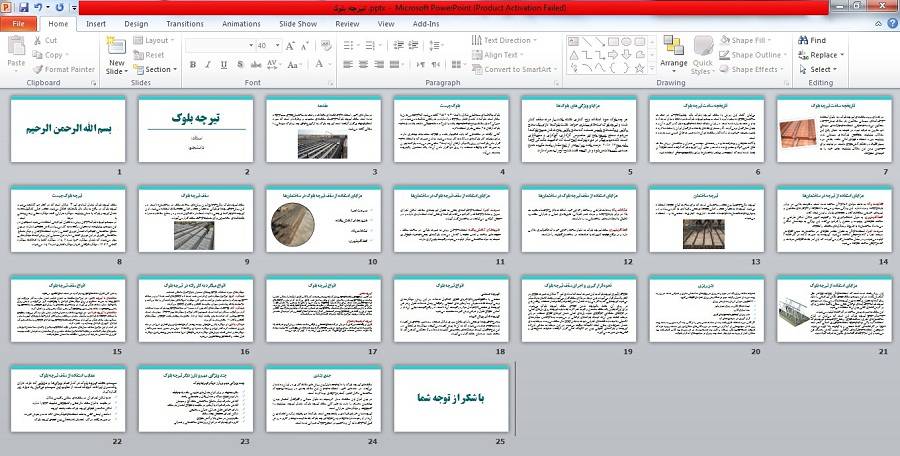Open the Review tab

[347, 24]
